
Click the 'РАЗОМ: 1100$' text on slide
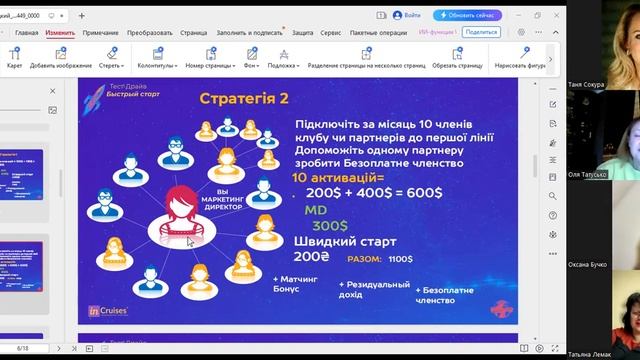pyautogui.click(x=380, y=259)
